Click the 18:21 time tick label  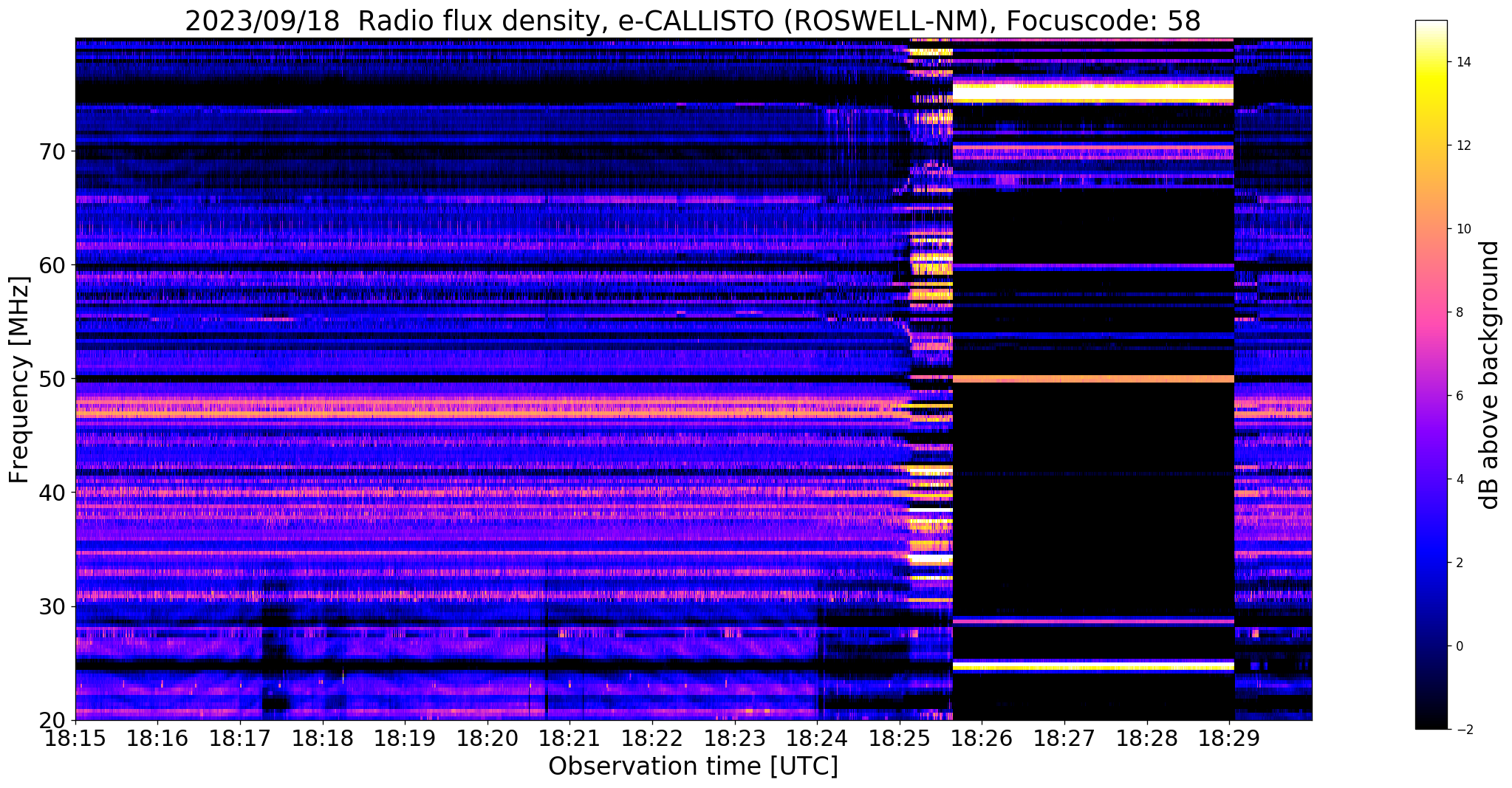(569, 739)
